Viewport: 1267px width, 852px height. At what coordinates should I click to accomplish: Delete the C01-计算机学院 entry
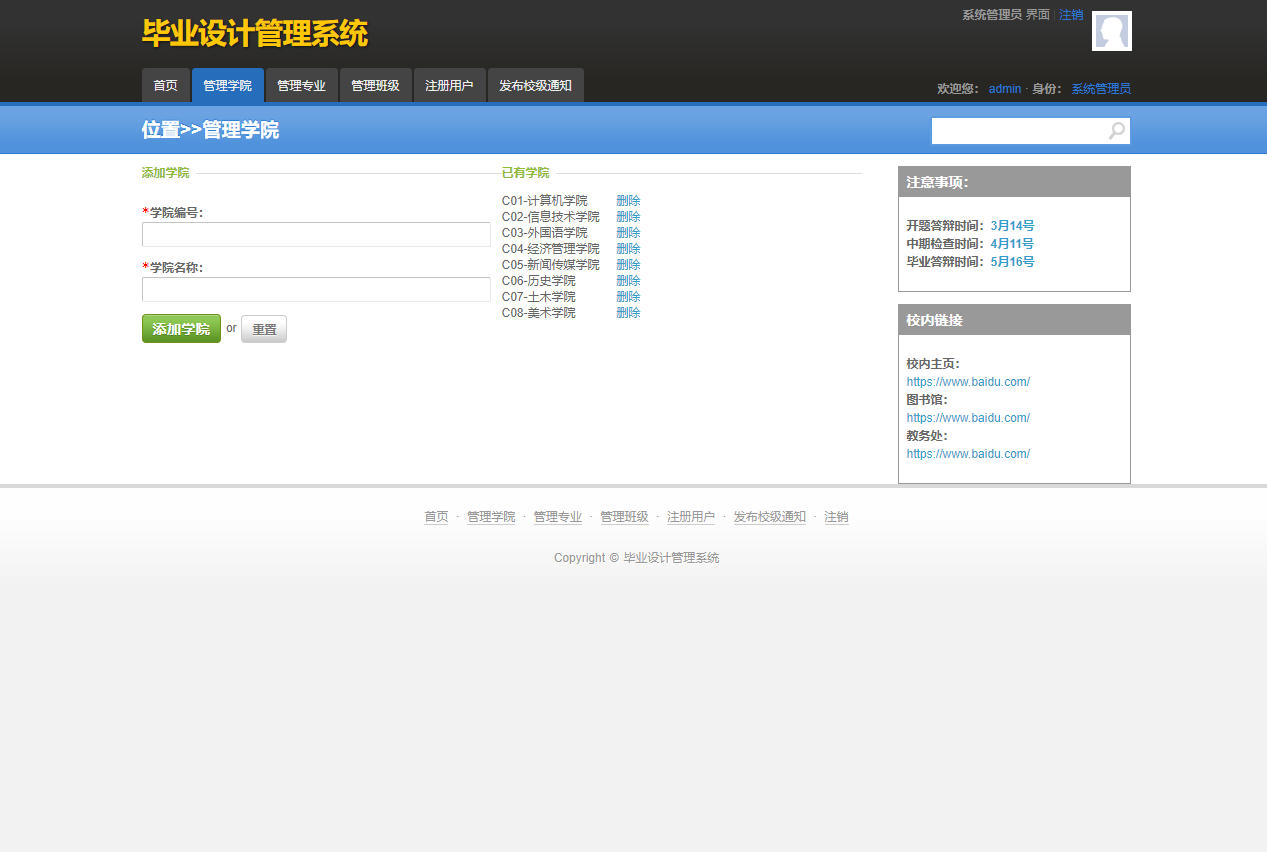pyautogui.click(x=628, y=201)
